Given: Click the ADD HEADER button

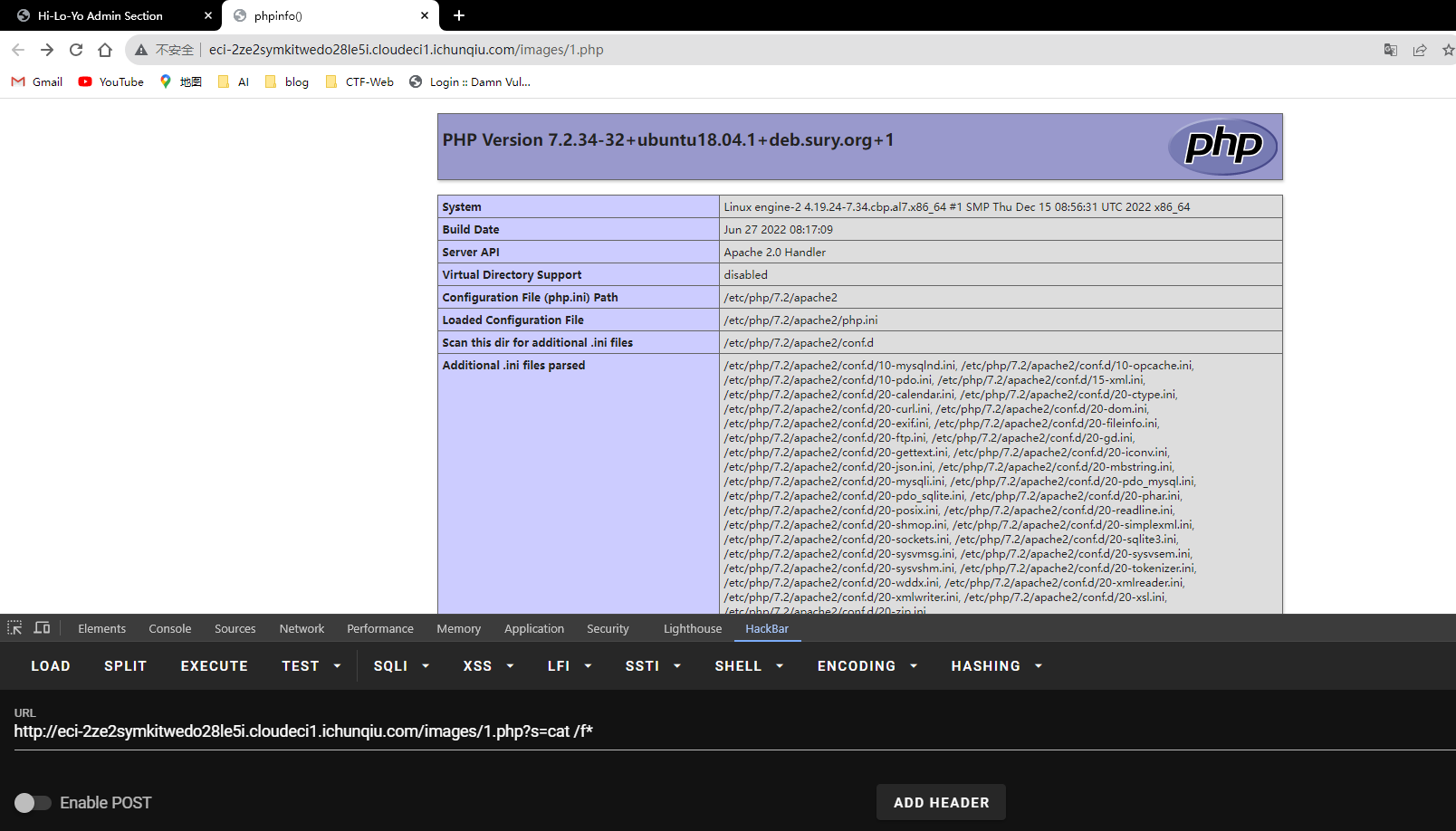Looking at the screenshot, I should click(941, 803).
